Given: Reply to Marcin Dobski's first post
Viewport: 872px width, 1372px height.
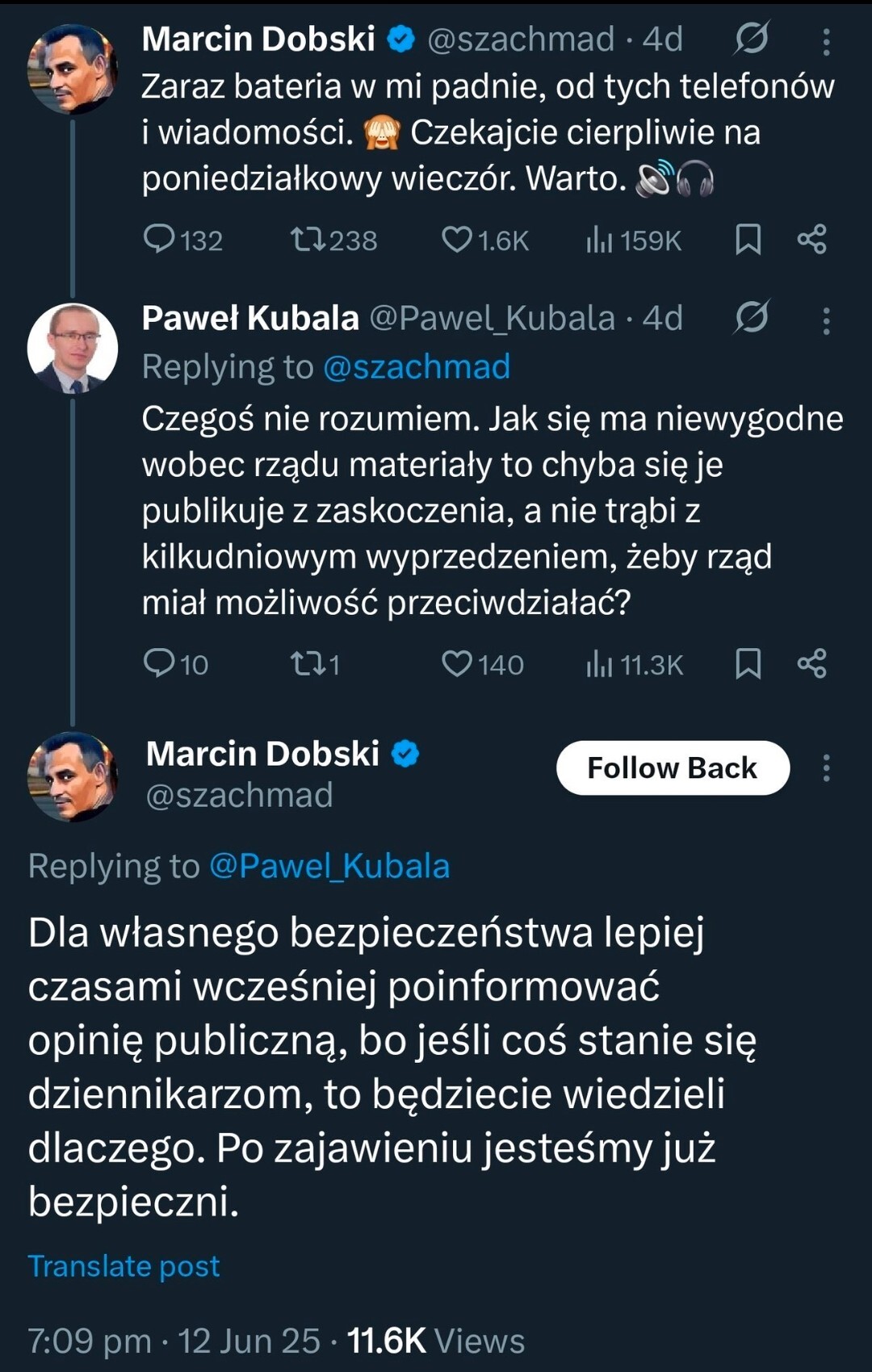Looking at the screenshot, I should tap(159, 239).
